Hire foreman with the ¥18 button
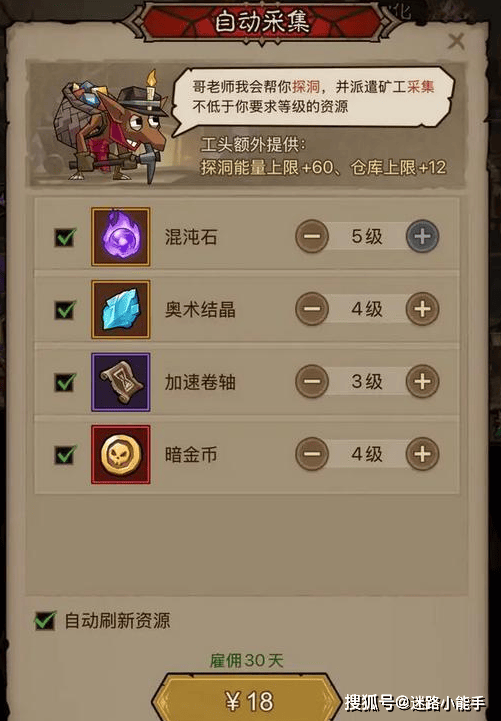Viewport: 501px width, 721px height. (249, 699)
